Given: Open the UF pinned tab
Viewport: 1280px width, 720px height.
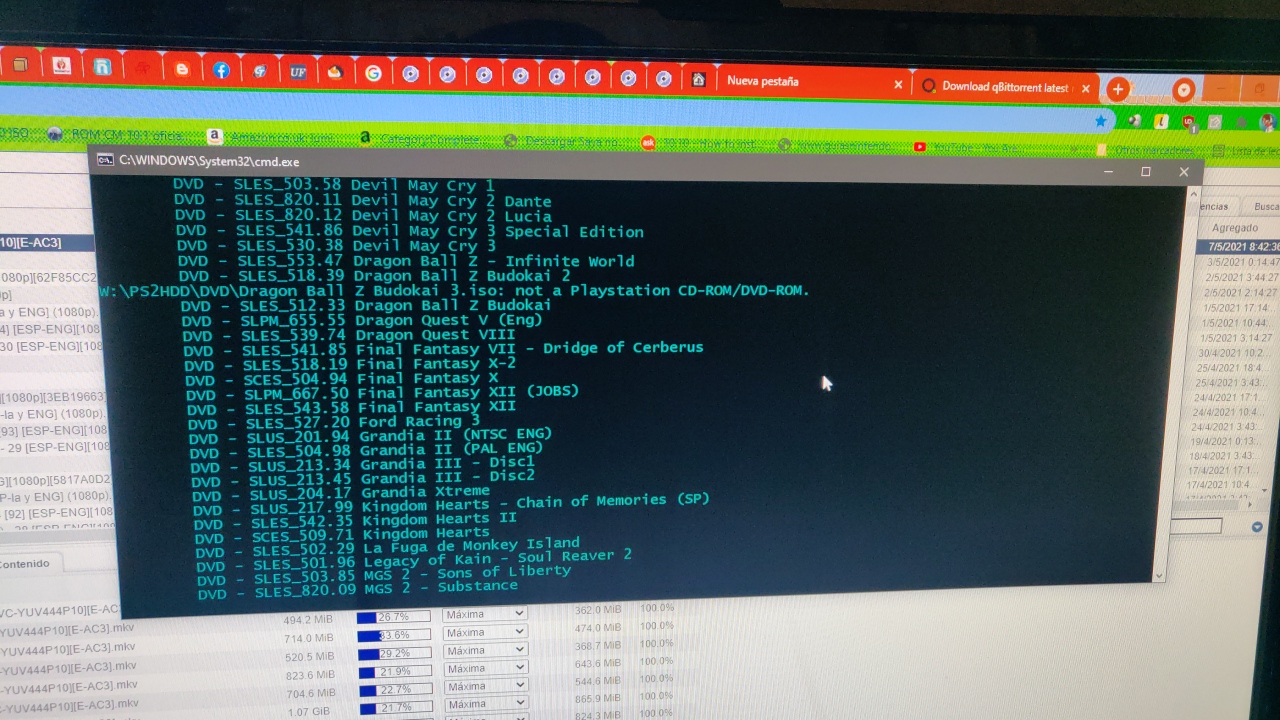Looking at the screenshot, I should click(298, 72).
